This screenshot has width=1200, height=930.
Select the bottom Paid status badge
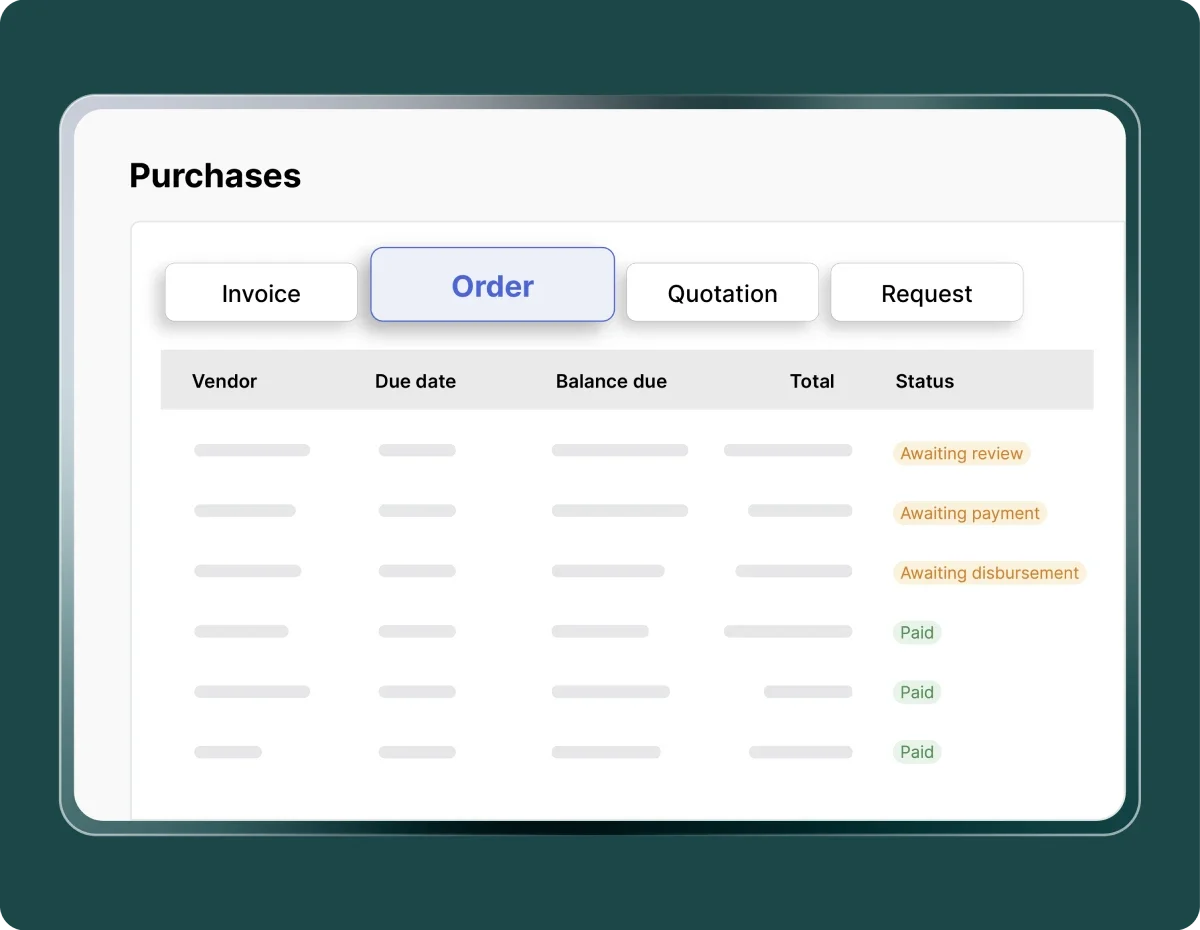(x=917, y=752)
